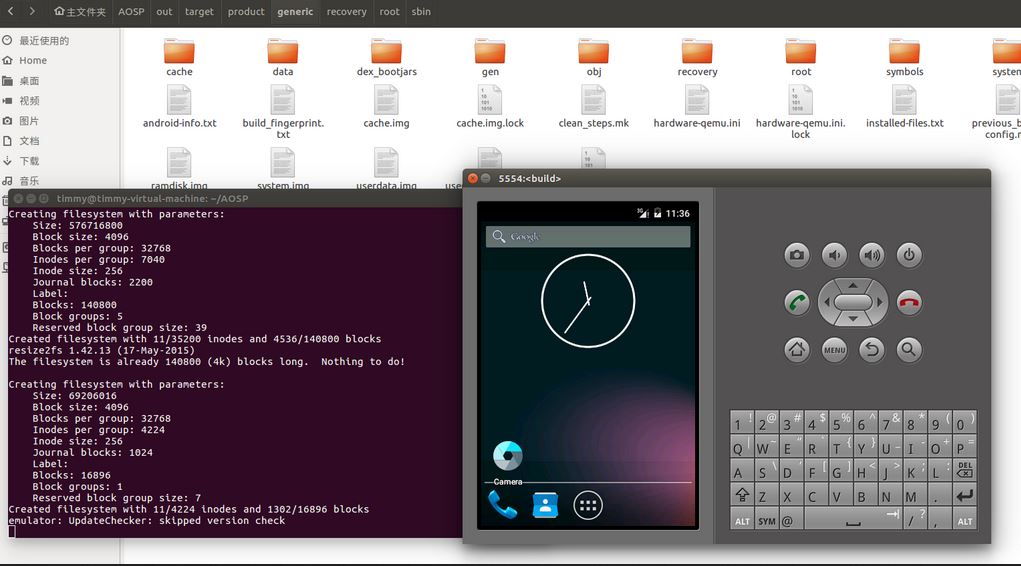Go forward in the file manager
Image resolution: width=1021 pixels, height=566 pixels.
coord(32,11)
